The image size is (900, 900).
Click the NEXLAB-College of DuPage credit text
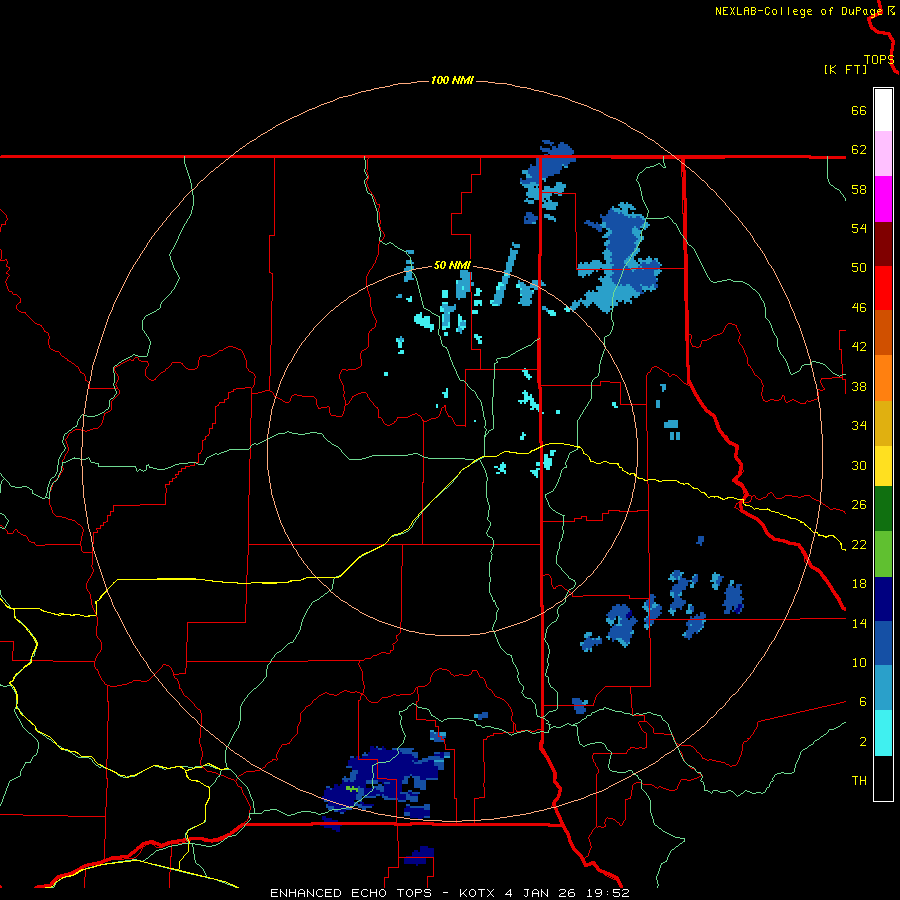point(798,11)
